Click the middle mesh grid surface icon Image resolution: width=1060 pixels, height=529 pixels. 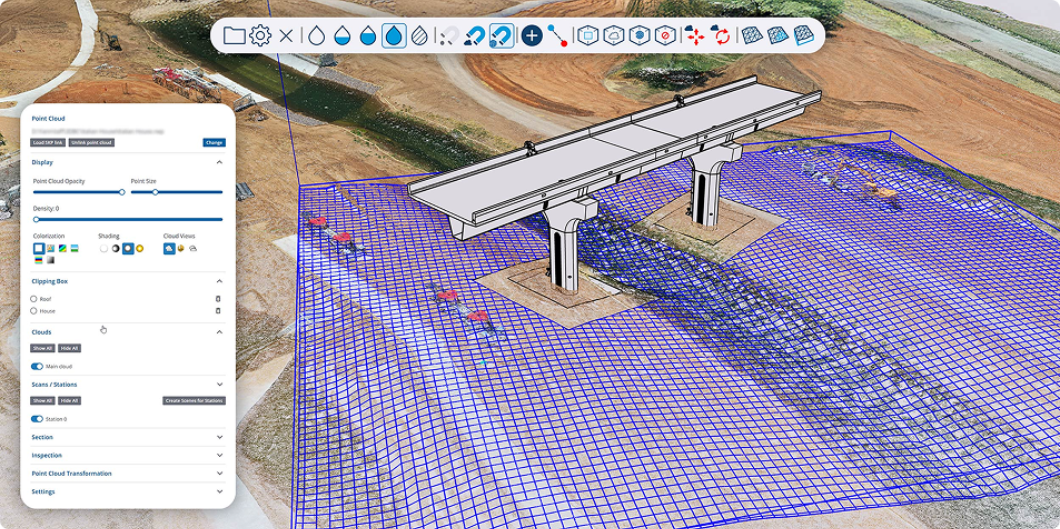pos(777,35)
